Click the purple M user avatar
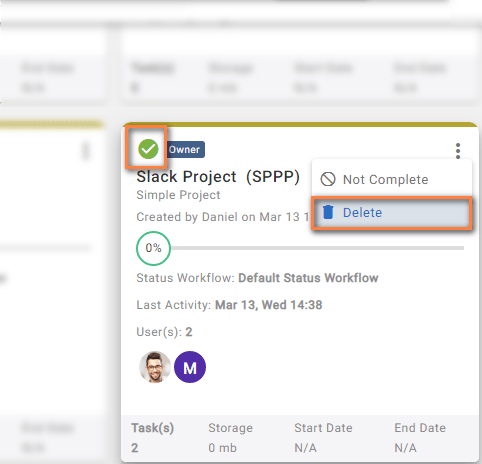Viewport: 482px width, 464px height. click(x=190, y=367)
